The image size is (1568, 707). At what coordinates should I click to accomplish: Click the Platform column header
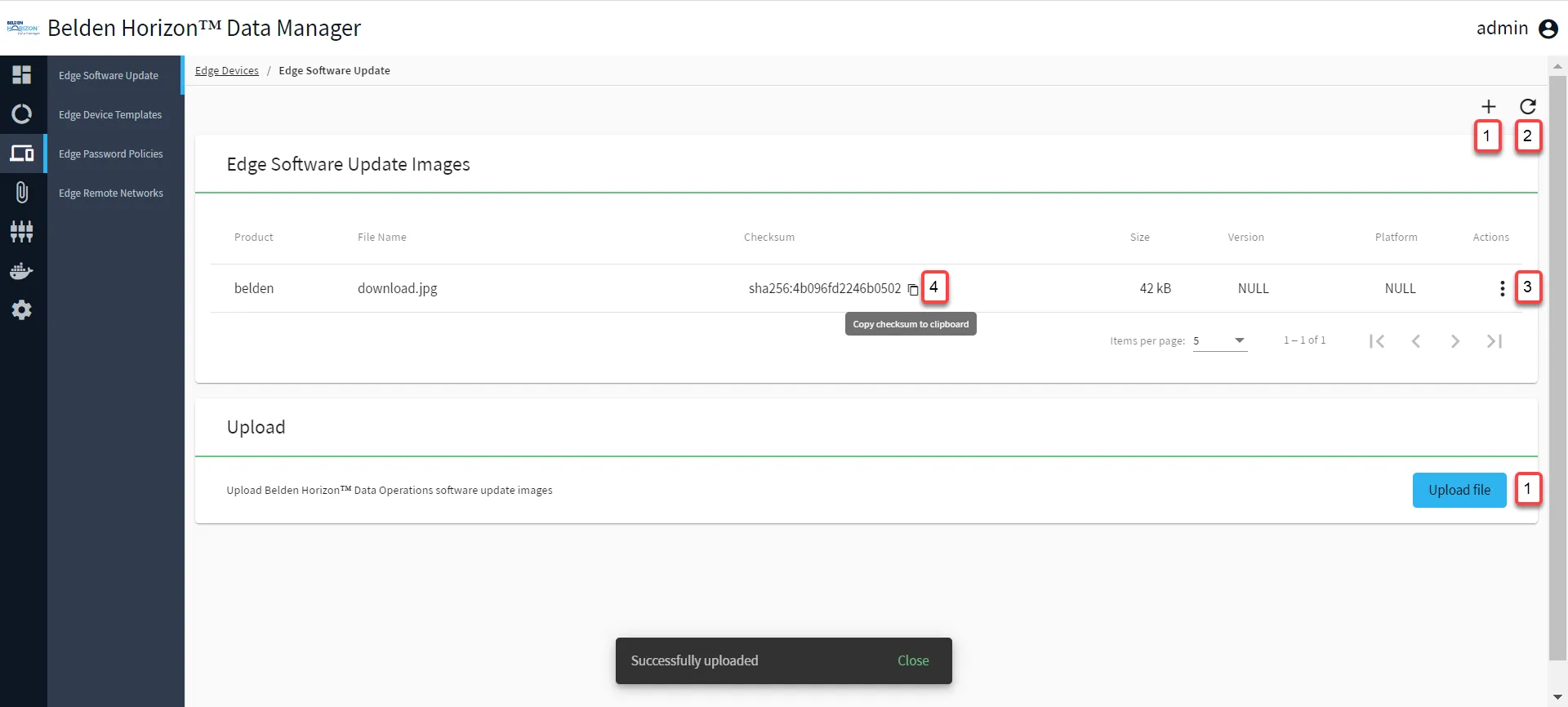click(x=1396, y=238)
